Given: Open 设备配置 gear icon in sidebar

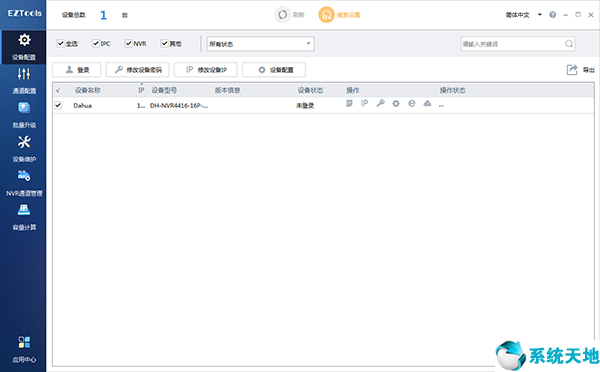Looking at the screenshot, I should [24, 40].
